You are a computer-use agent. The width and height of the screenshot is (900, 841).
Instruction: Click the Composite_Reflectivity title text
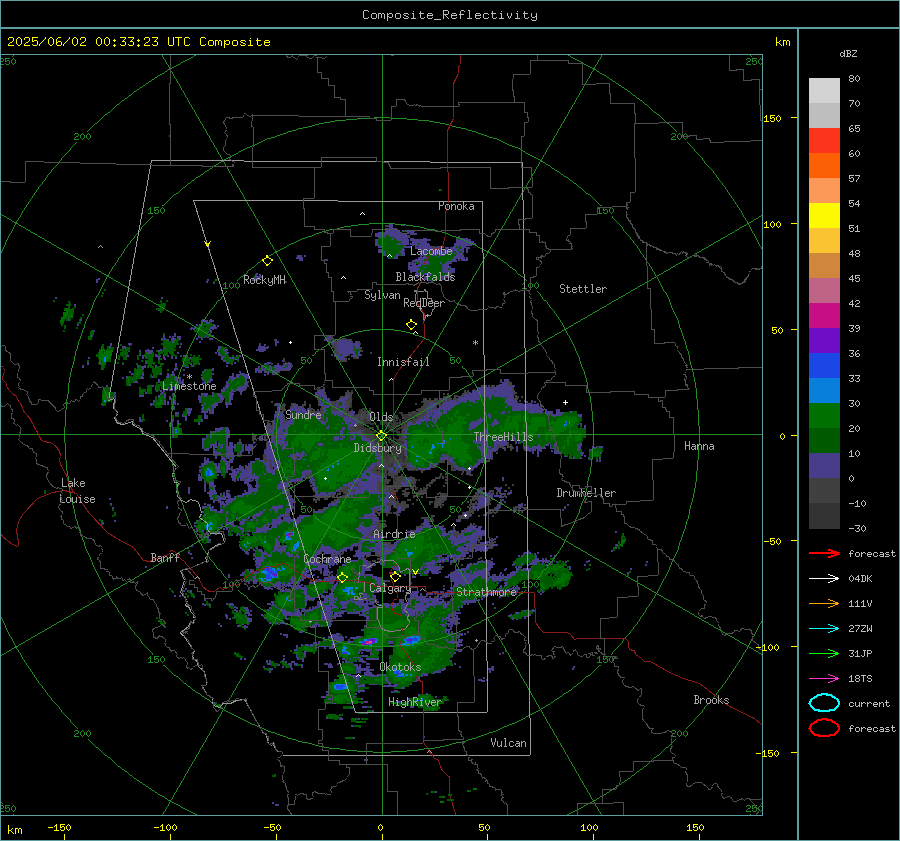click(x=450, y=15)
